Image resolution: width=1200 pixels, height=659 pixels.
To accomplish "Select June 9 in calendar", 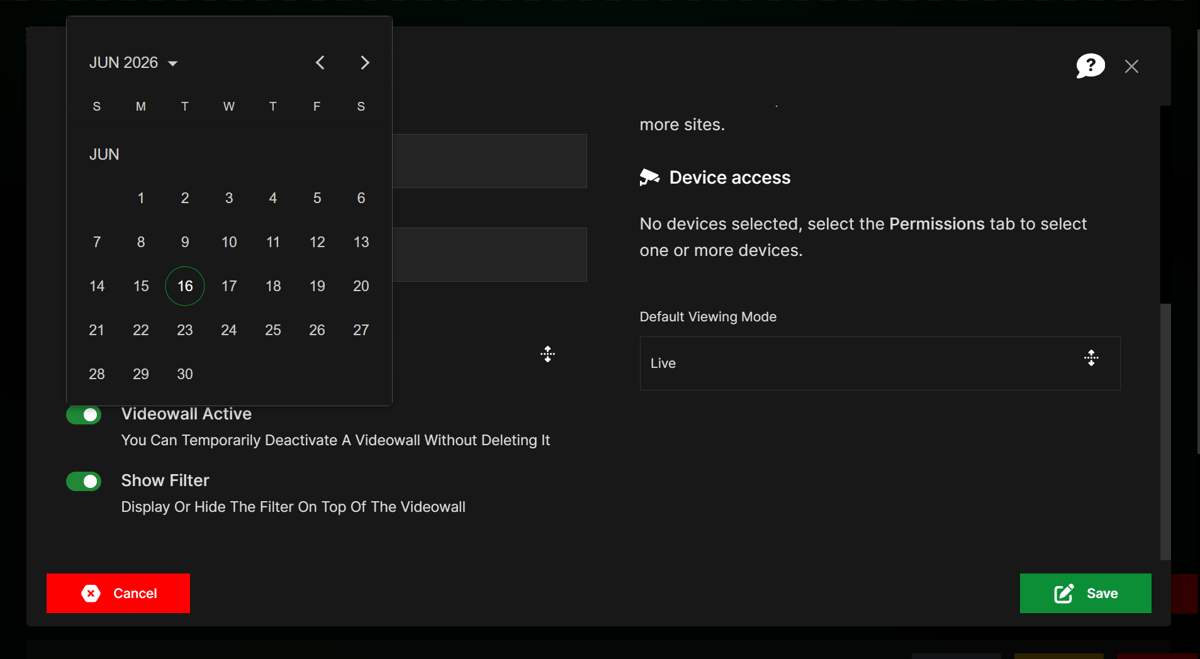I will click(185, 242).
